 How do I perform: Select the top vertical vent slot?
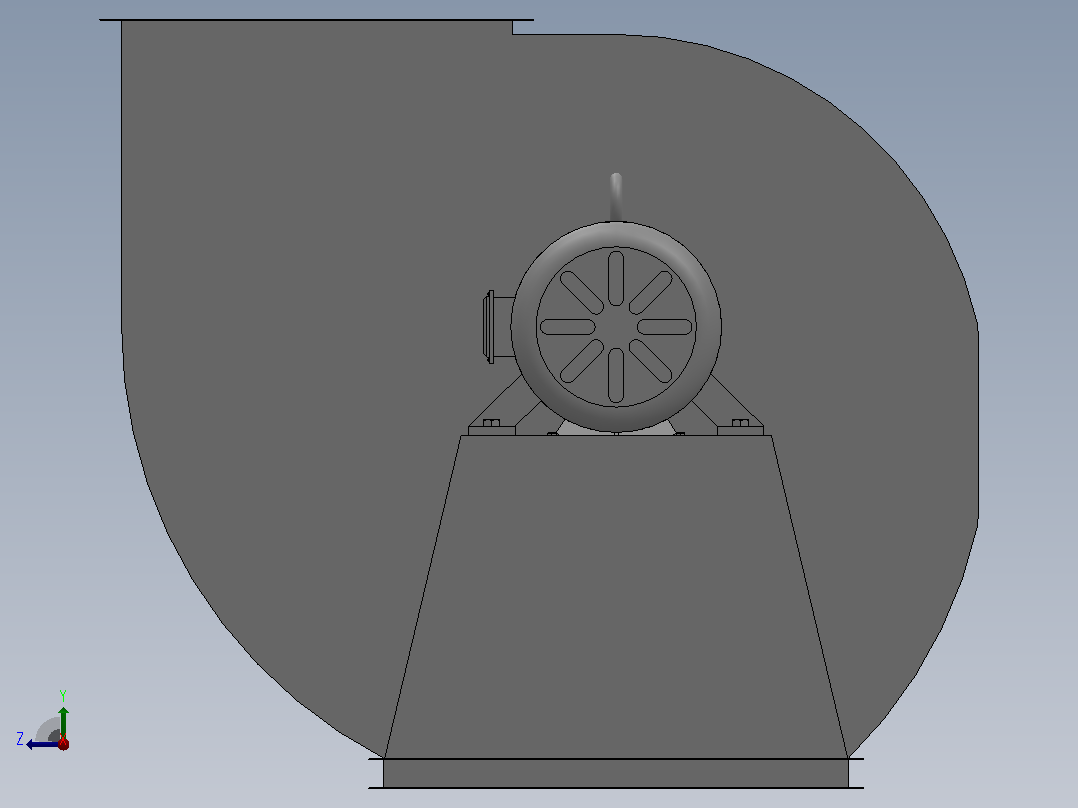(616, 278)
